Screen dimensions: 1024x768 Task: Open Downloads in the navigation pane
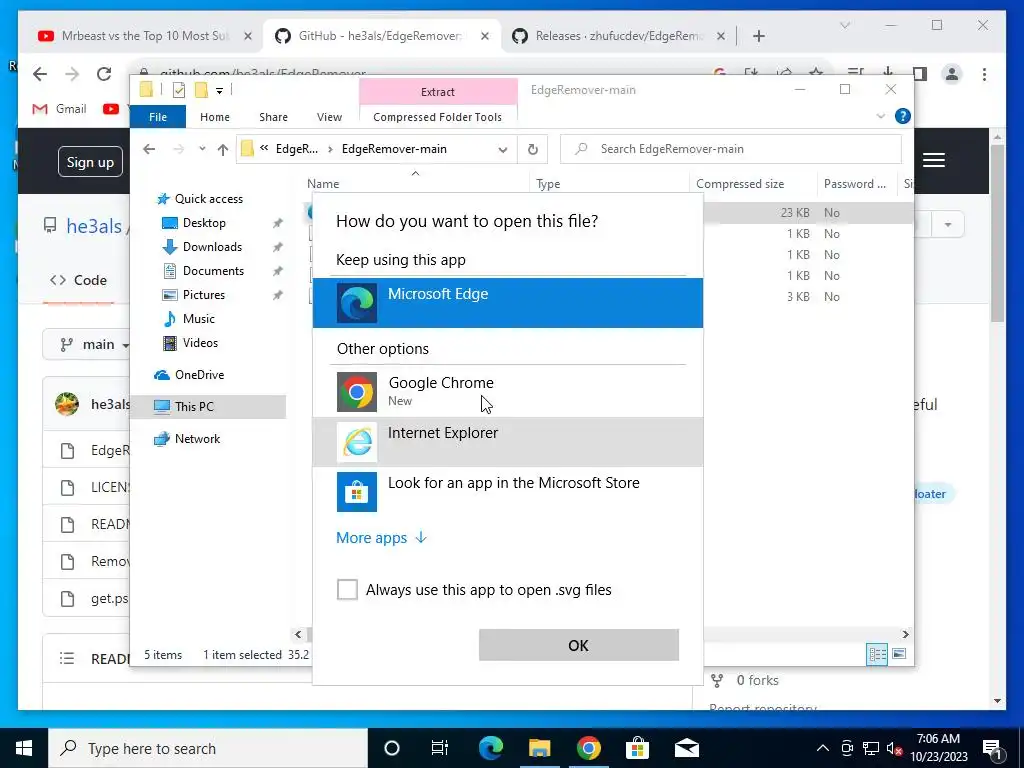click(212, 247)
